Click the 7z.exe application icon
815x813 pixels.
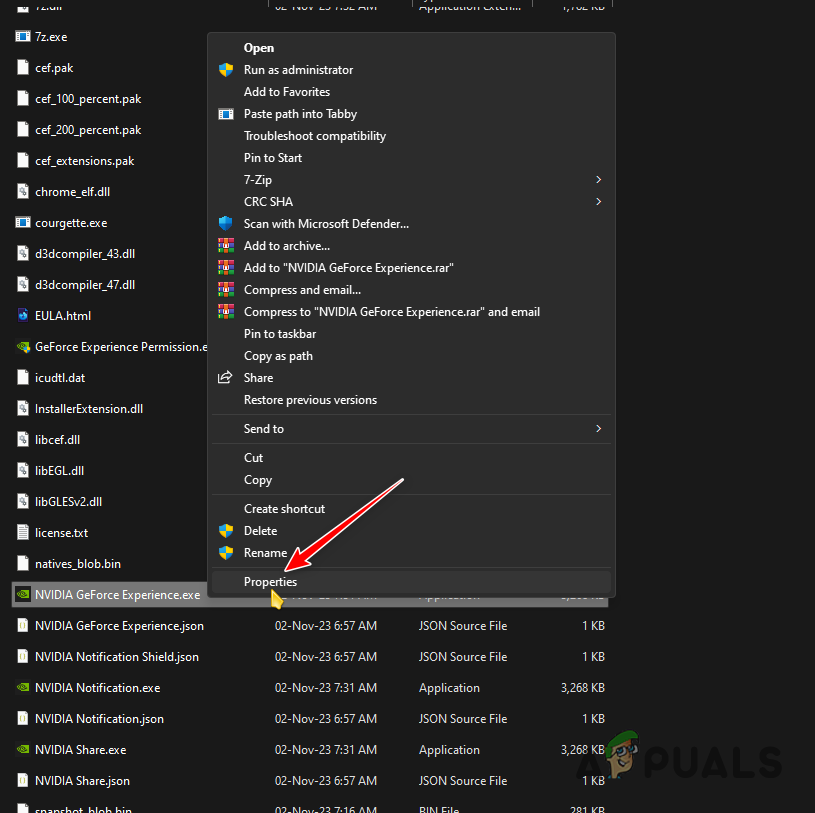[23, 36]
